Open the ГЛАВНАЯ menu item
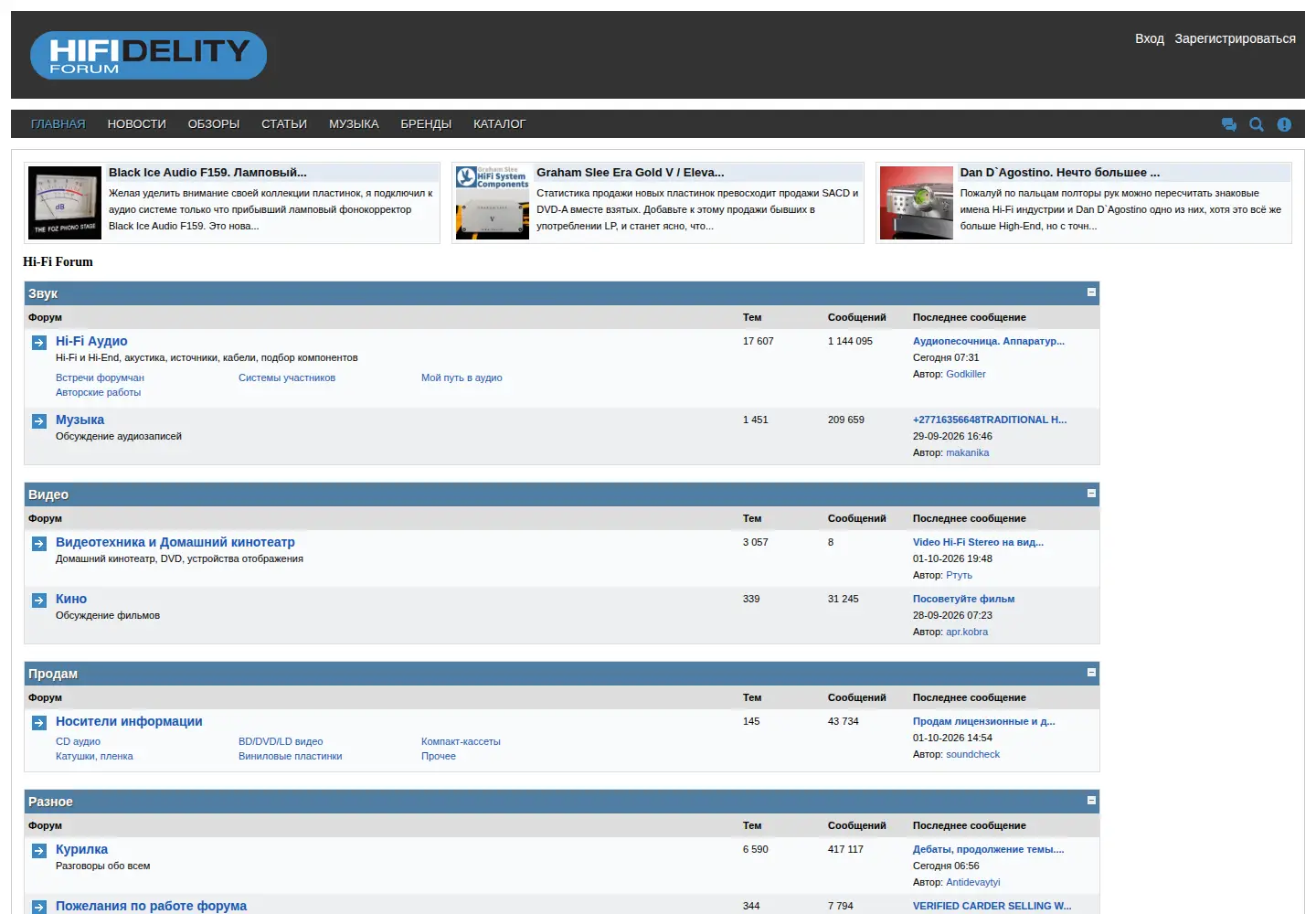Image resolution: width=1316 pixels, height=914 pixels. click(x=58, y=124)
